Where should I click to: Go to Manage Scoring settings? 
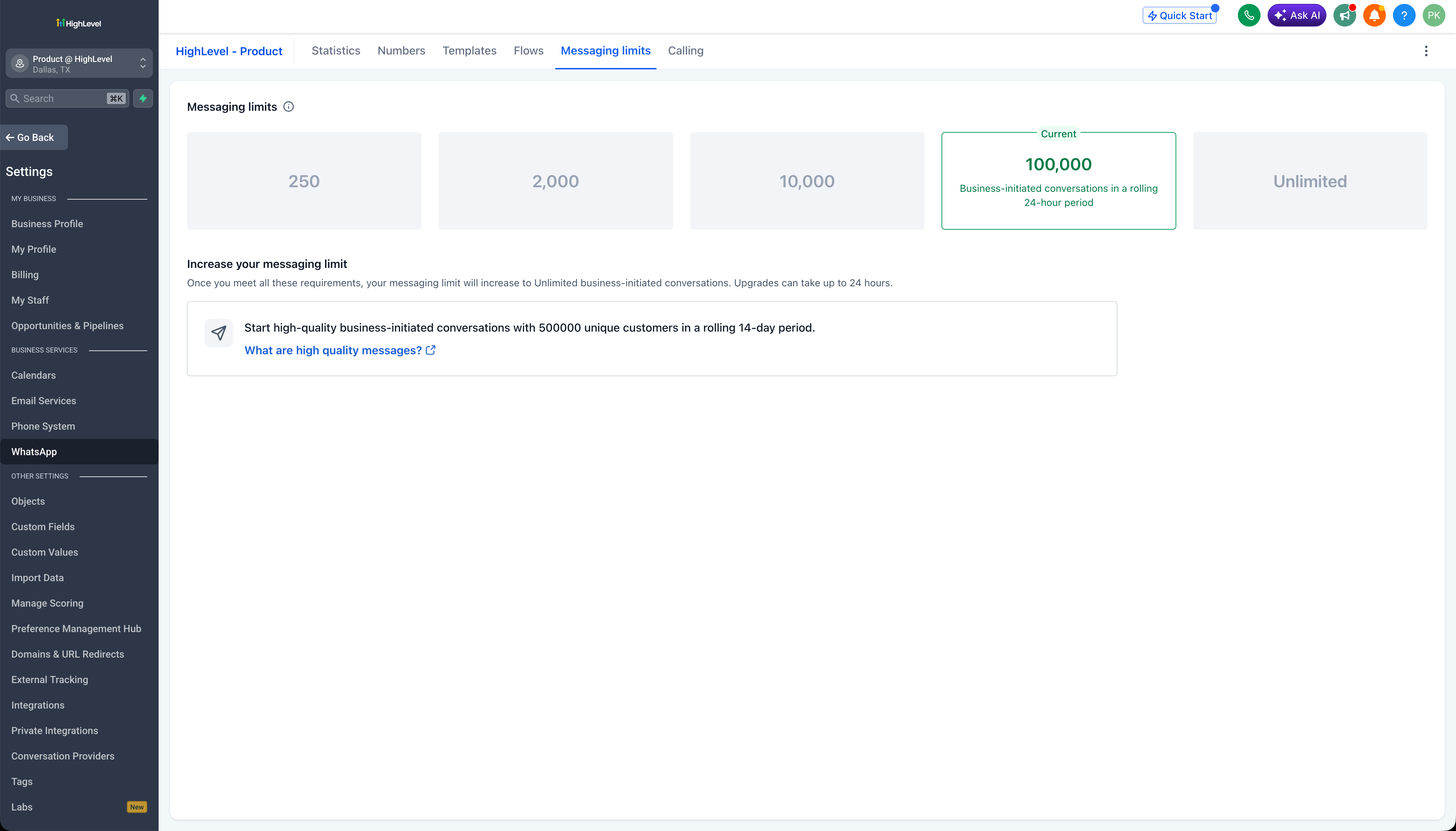click(47, 603)
